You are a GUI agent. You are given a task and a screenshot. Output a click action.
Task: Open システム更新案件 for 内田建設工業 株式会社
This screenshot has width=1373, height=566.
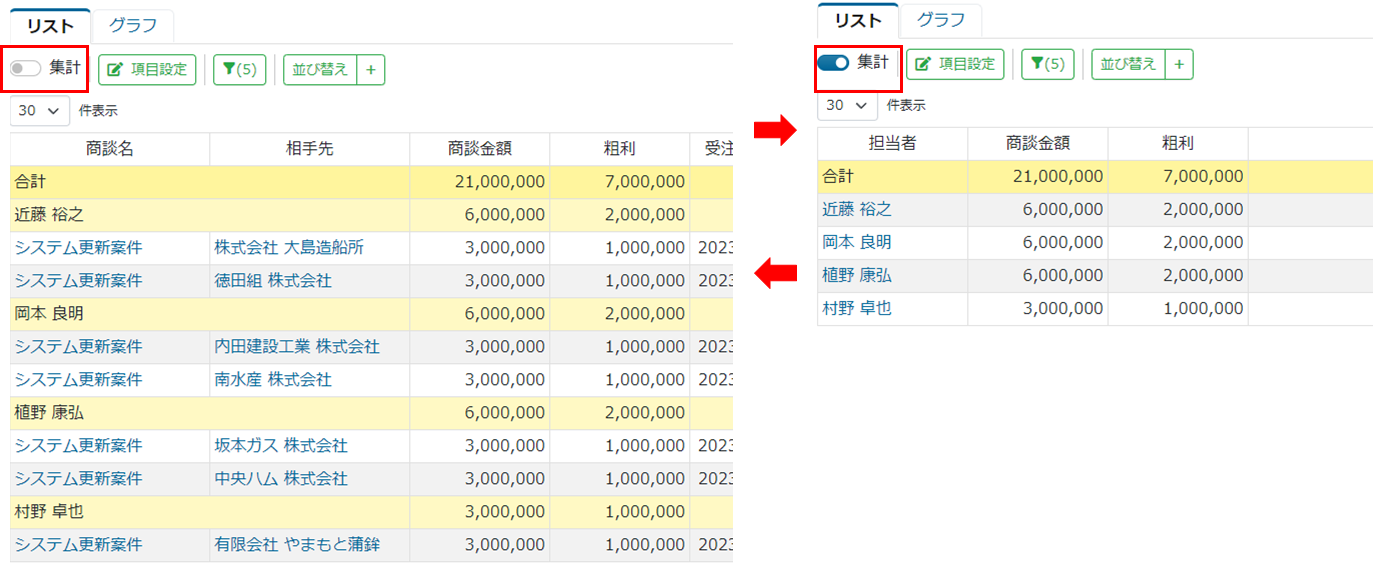click(x=79, y=347)
